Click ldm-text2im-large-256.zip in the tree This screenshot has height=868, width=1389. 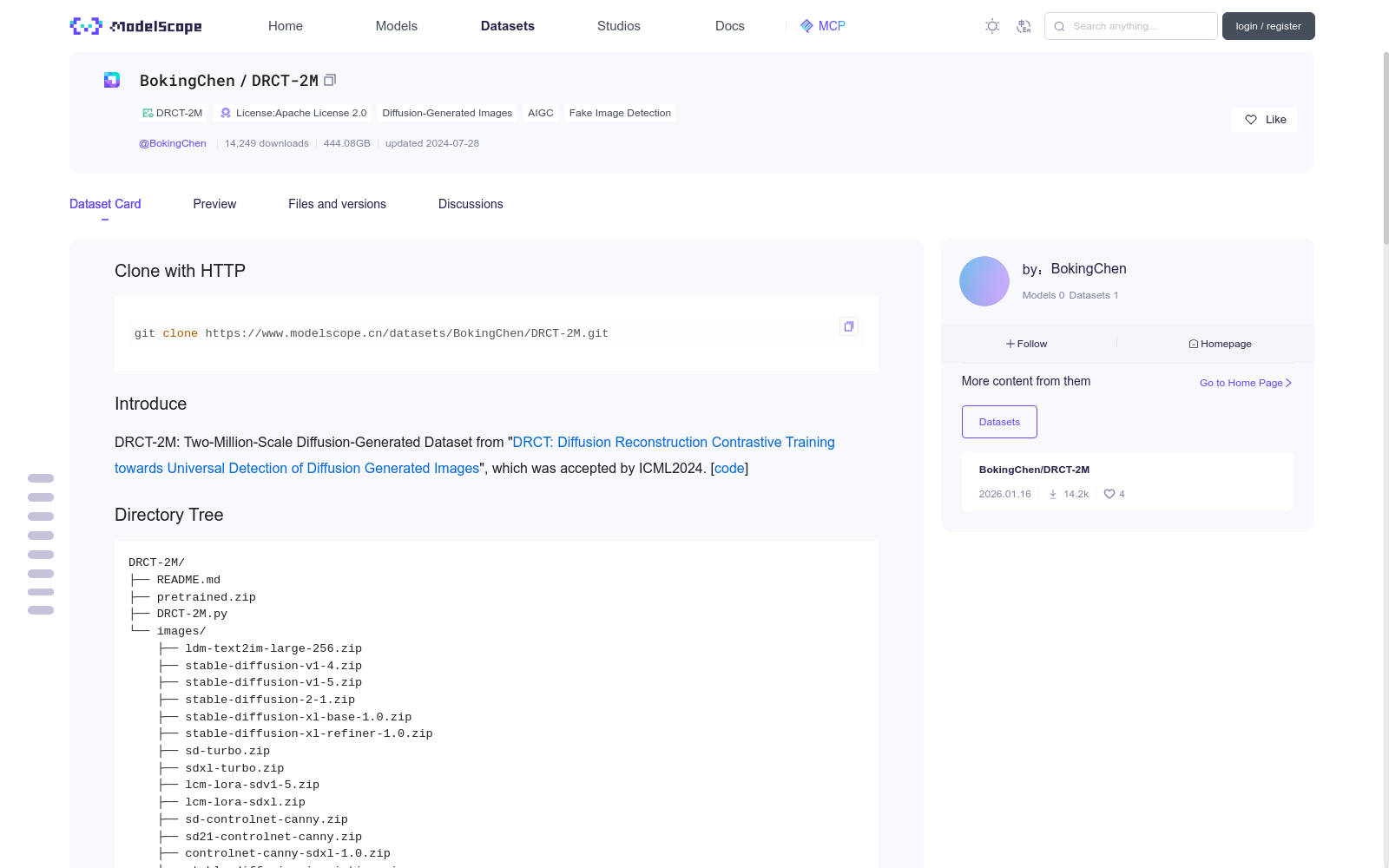(273, 648)
